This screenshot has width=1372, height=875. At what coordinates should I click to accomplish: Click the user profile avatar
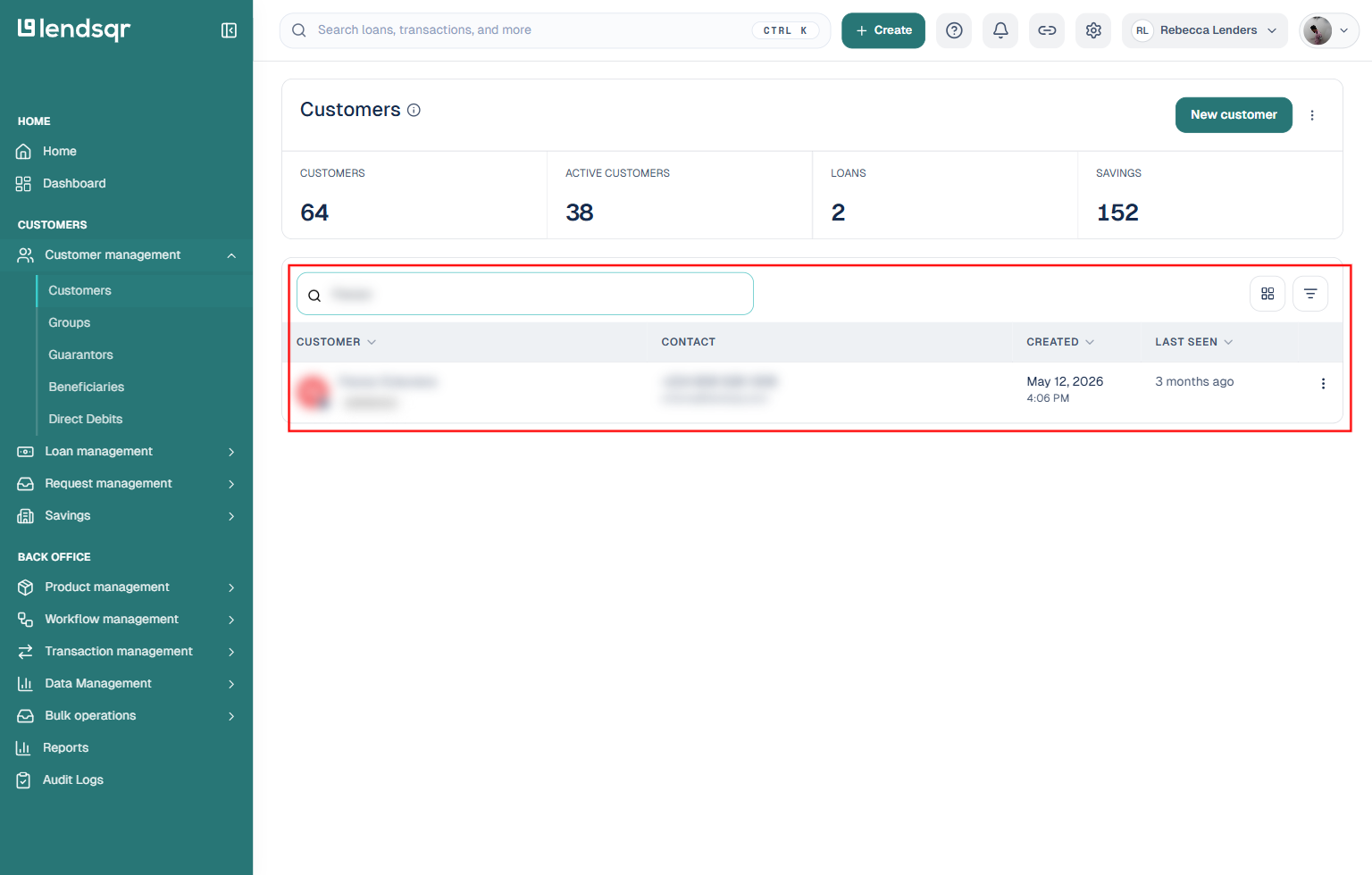coord(1318,30)
